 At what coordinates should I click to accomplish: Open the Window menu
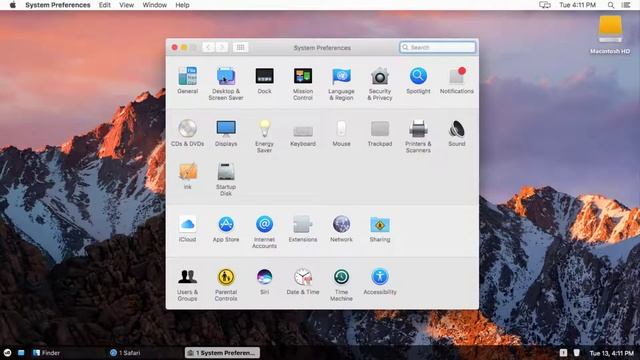coord(154,5)
